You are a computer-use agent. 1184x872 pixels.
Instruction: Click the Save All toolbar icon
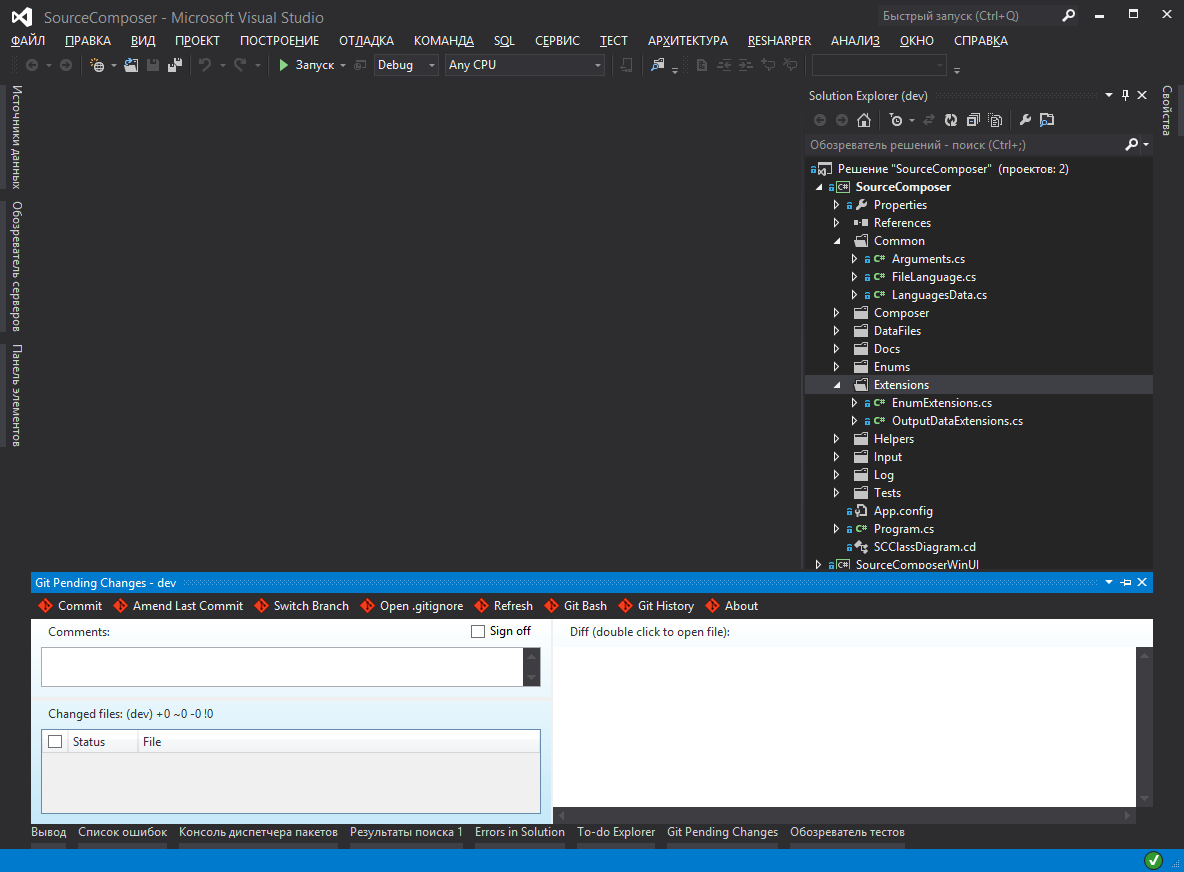coord(175,65)
